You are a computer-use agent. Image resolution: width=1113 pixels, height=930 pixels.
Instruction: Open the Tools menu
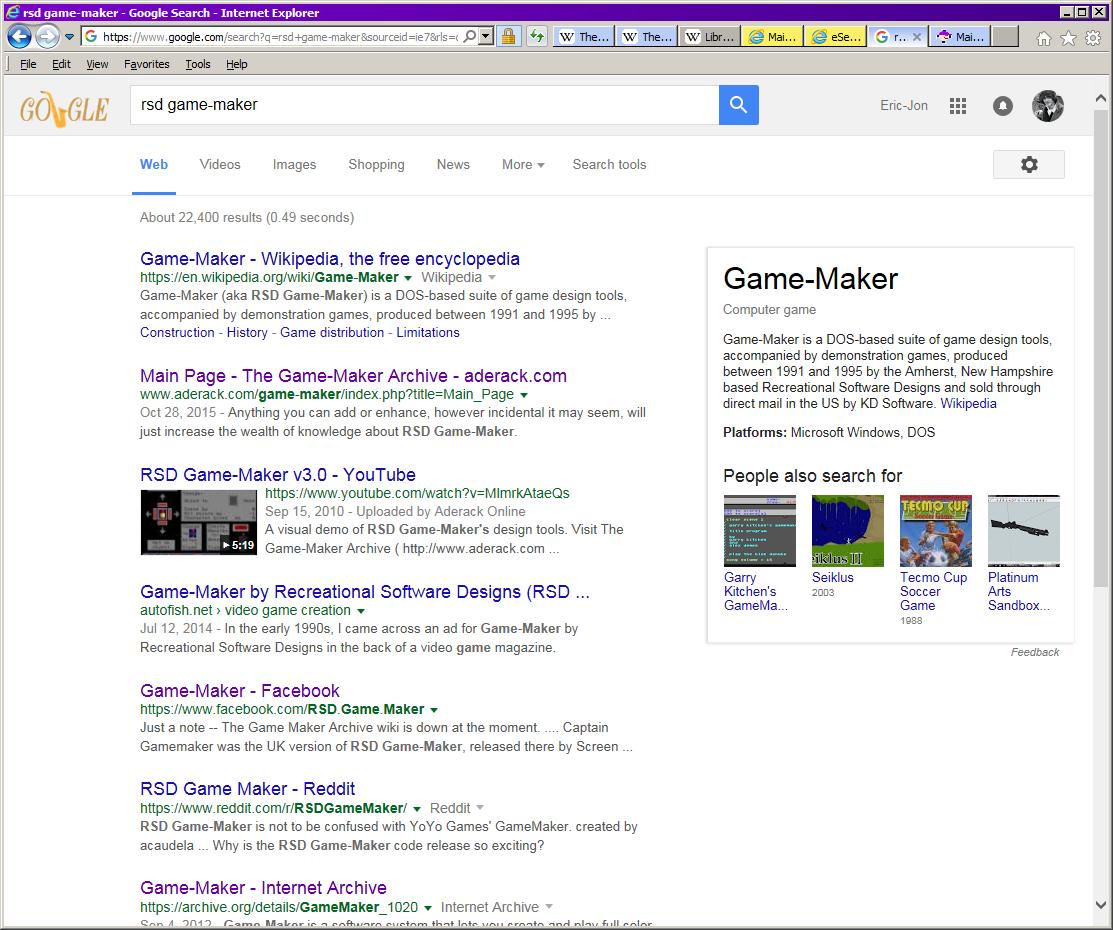(x=198, y=64)
